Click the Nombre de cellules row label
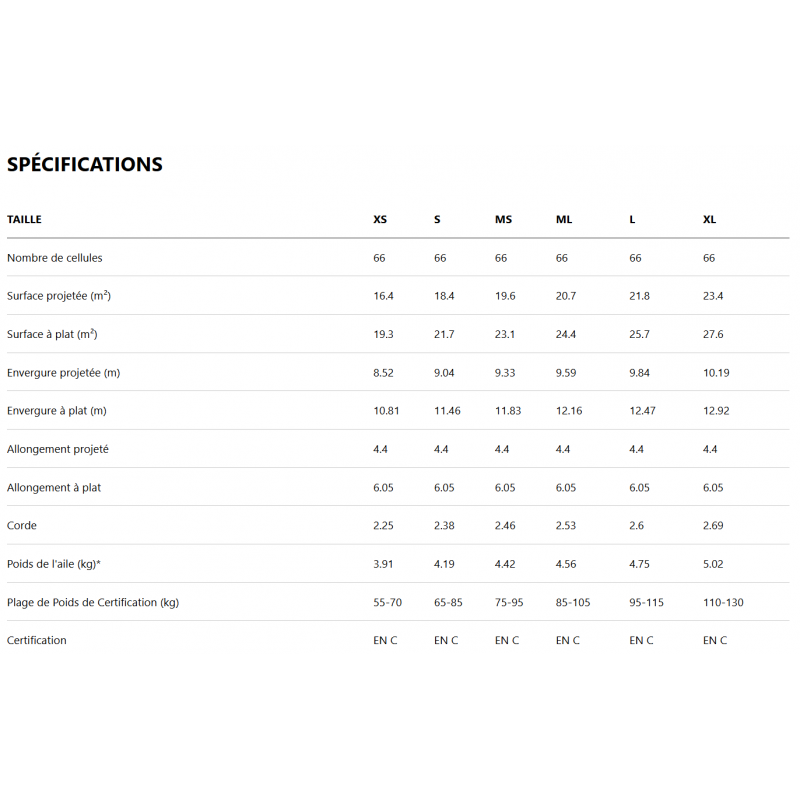Viewport: 800px width, 800px height. (x=55, y=258)
